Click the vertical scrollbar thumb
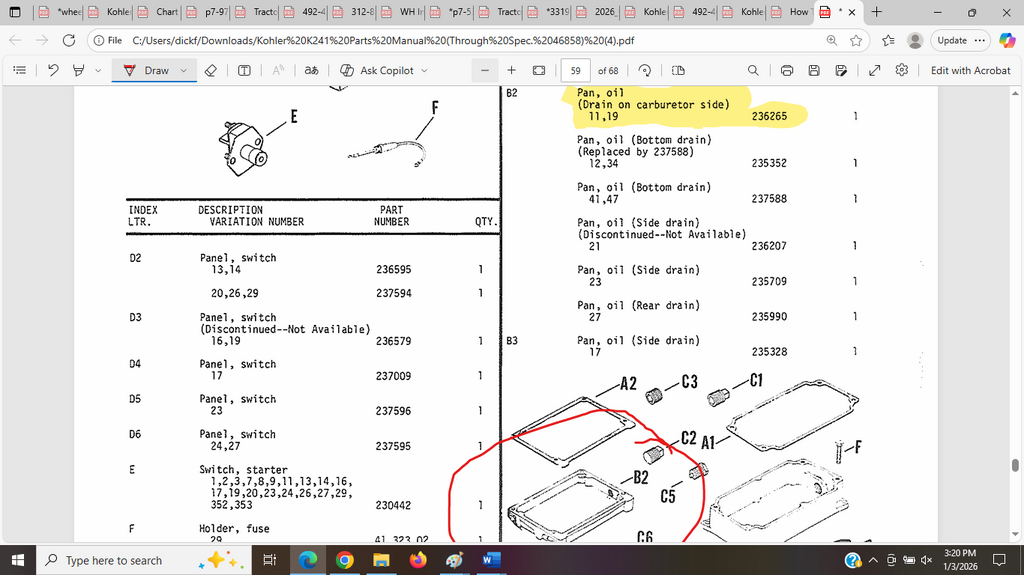This screenshot has width=1024, height=575. click(1015, 465)
